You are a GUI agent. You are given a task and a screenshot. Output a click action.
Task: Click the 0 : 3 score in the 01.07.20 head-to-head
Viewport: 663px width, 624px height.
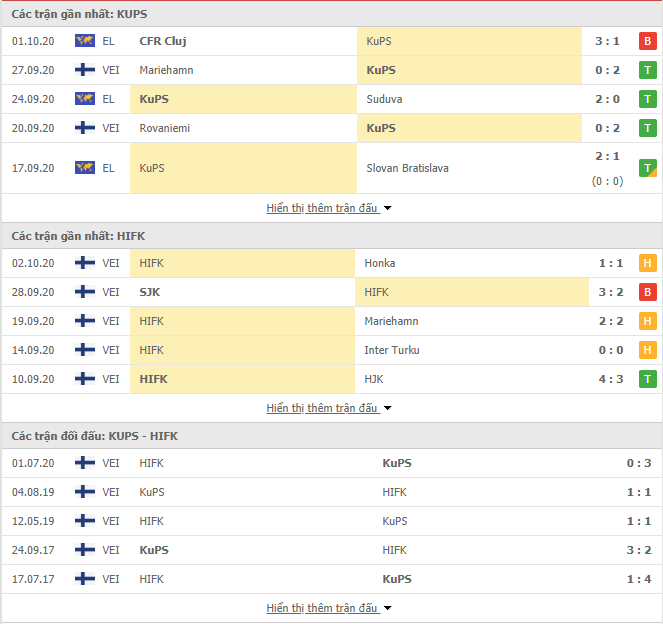coord(638,463)
